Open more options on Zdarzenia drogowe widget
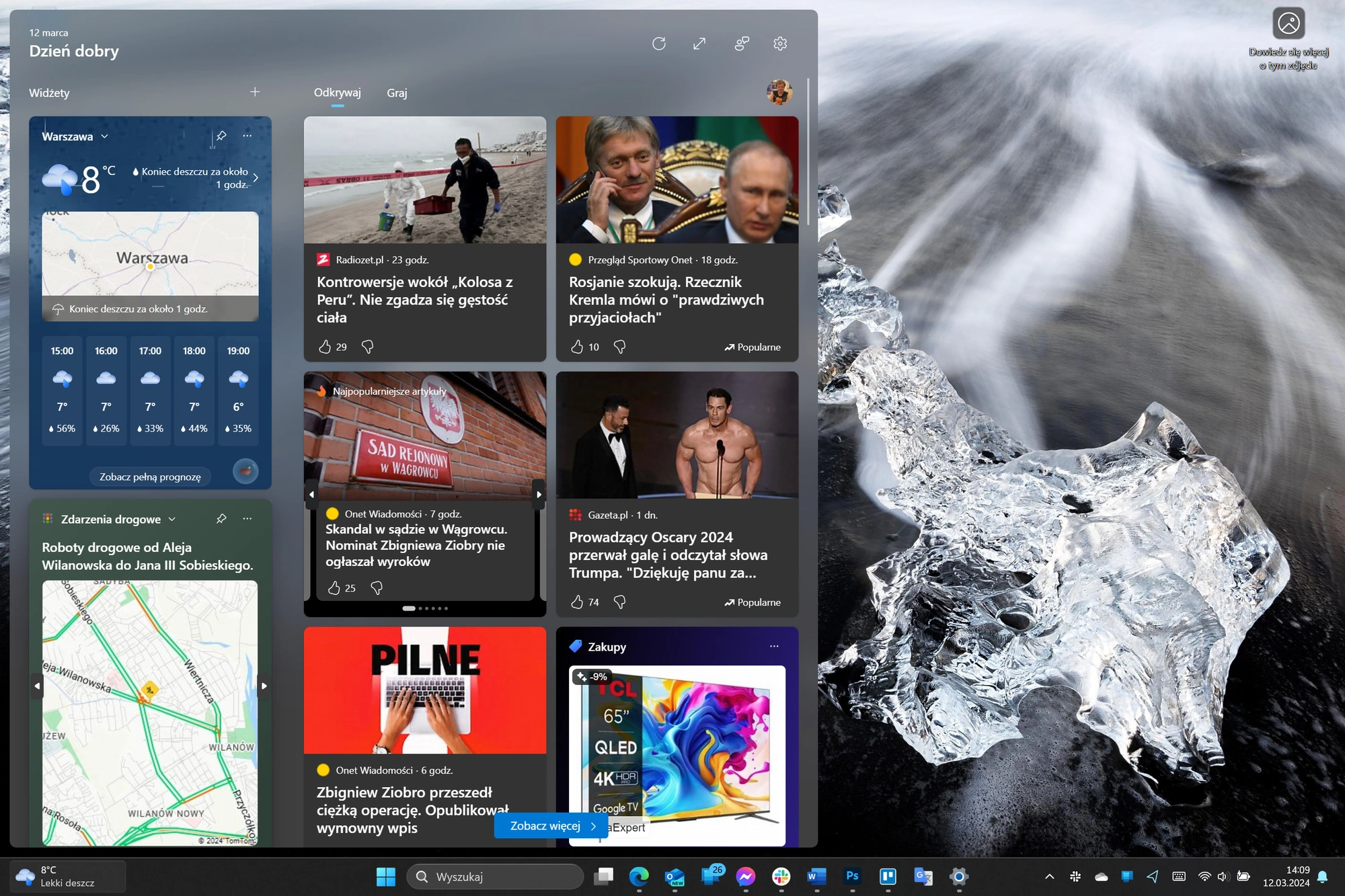Image resolution: width=1345 pixels, height=896 pixels. click(x=247, y=519)
